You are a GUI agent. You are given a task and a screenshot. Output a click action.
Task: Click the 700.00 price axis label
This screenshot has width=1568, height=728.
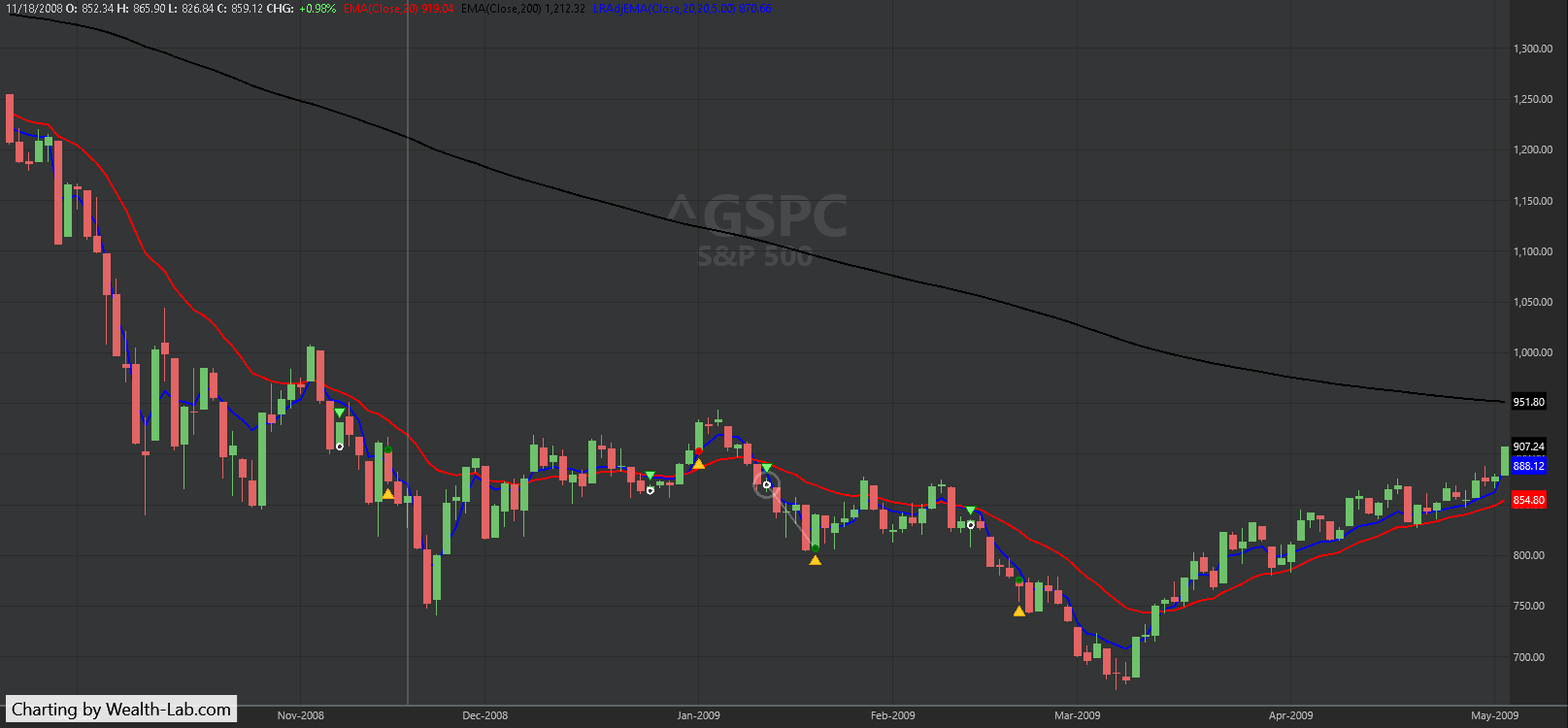pos(1529,657)
